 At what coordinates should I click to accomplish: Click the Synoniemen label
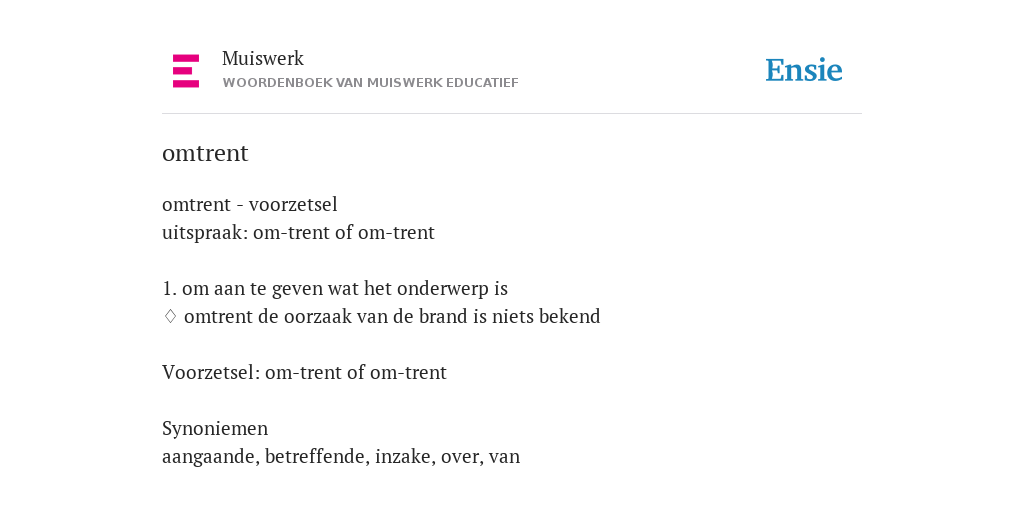[x=215, y=428]
